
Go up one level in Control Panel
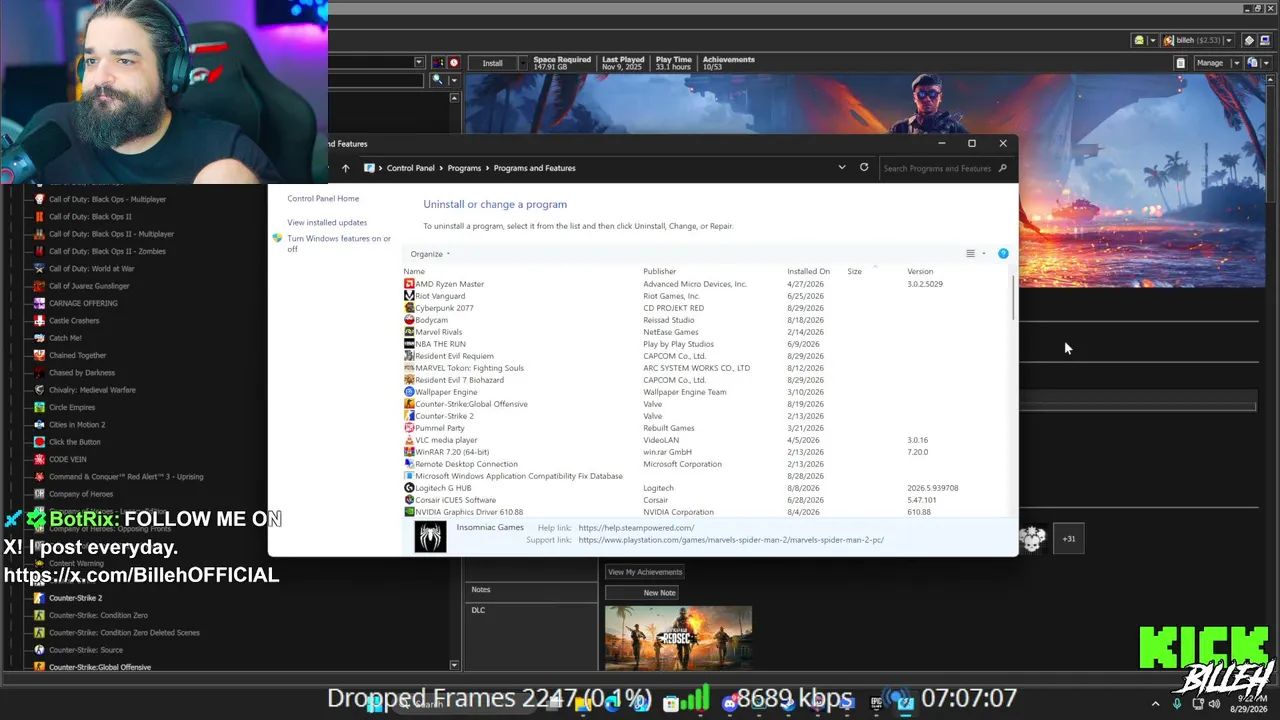(345, 168)
